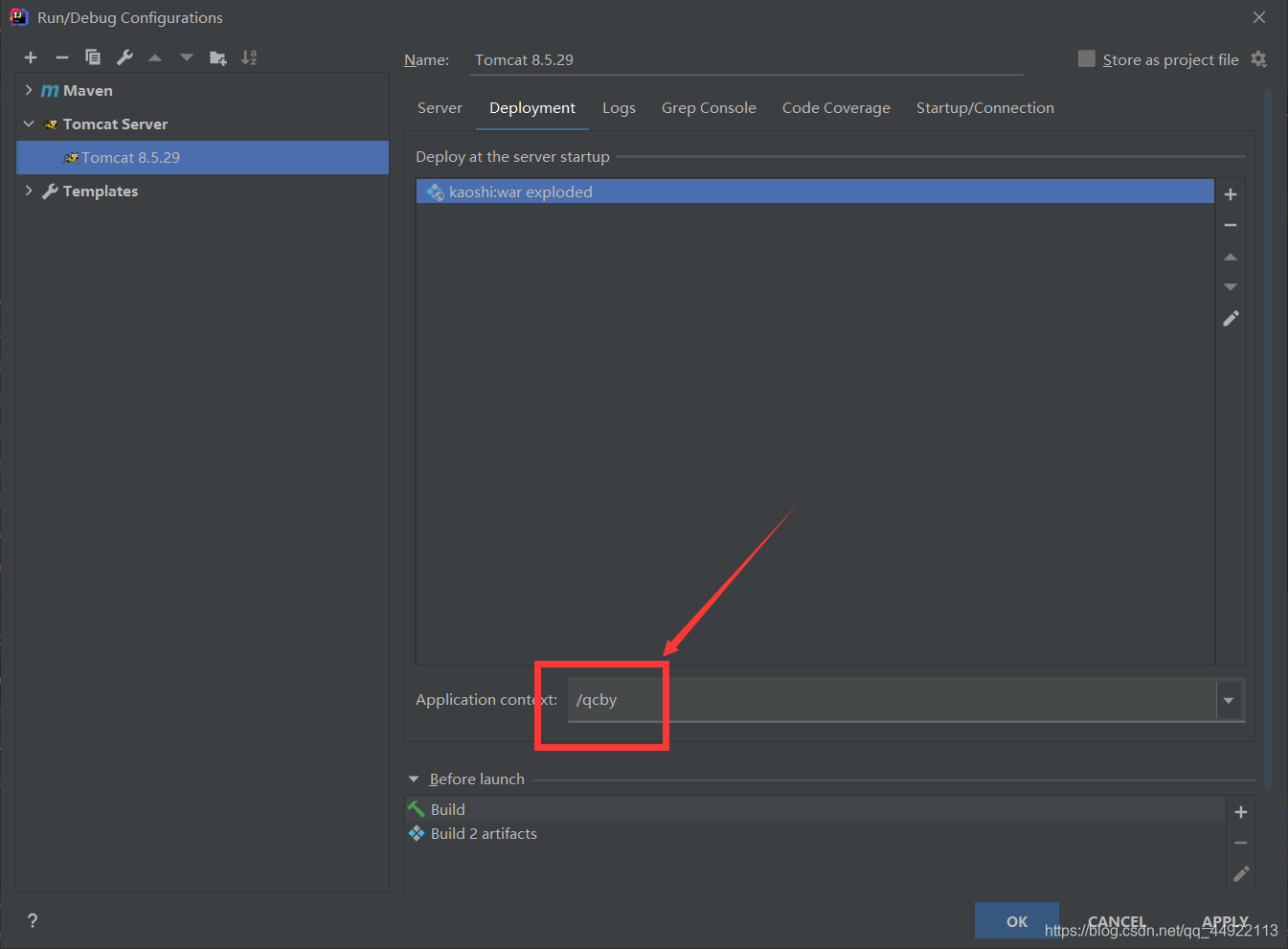Remove selected configuration with minus icon

tap(62, 57)
